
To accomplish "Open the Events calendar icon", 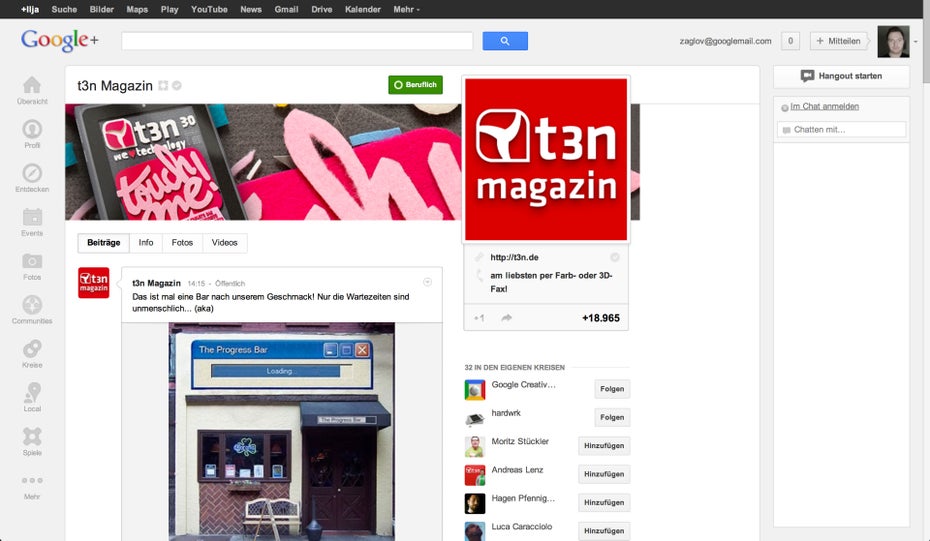I will click(x=32, y=217).
